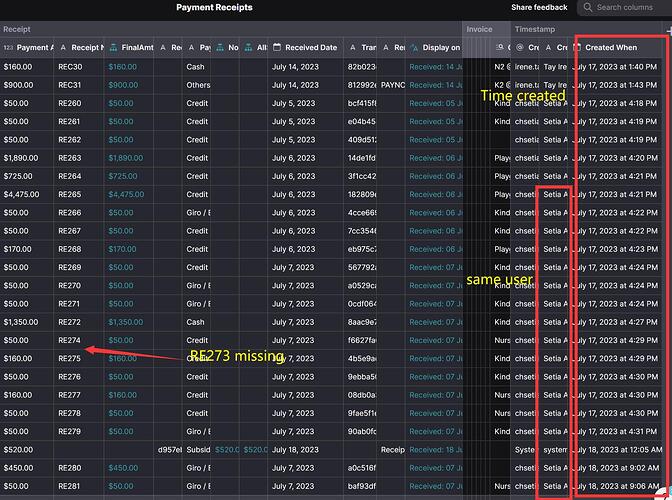Image resolution: width=672 pixels, height=500 pixels.
Task: Click the Payment Receipts title
Action: point(214,7)
